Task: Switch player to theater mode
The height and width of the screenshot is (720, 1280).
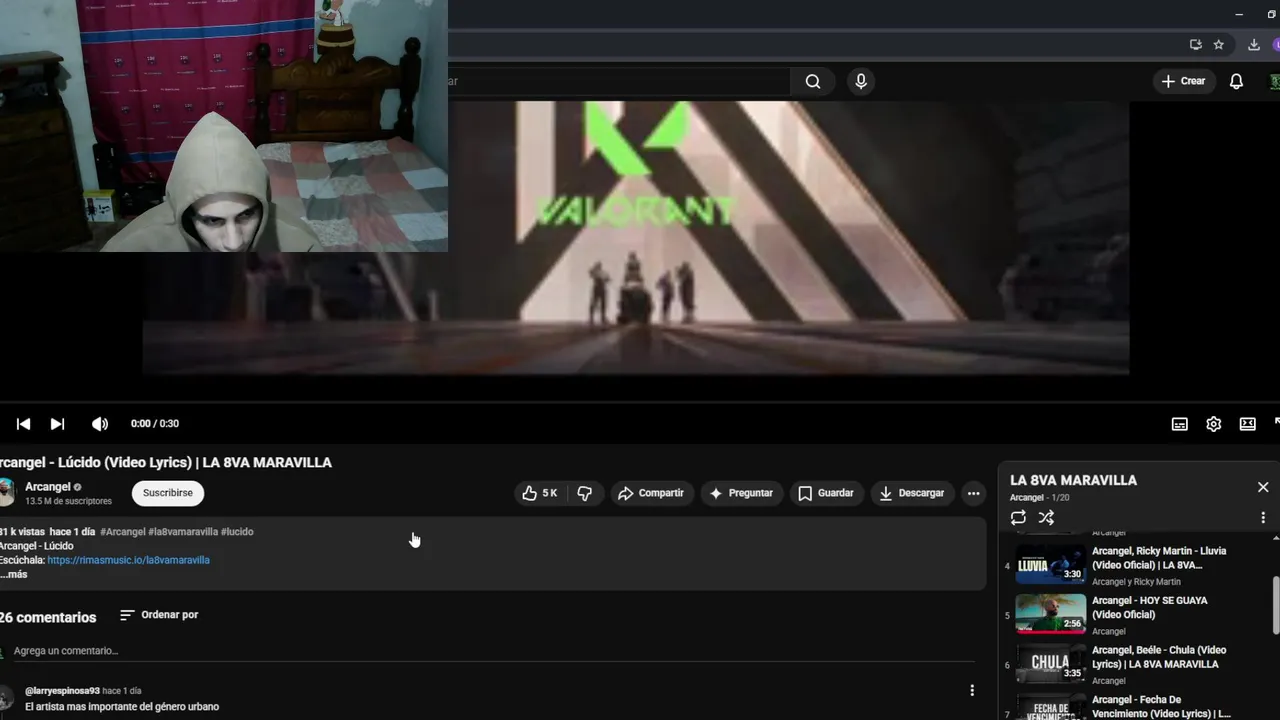Action: coord(1248,424)
